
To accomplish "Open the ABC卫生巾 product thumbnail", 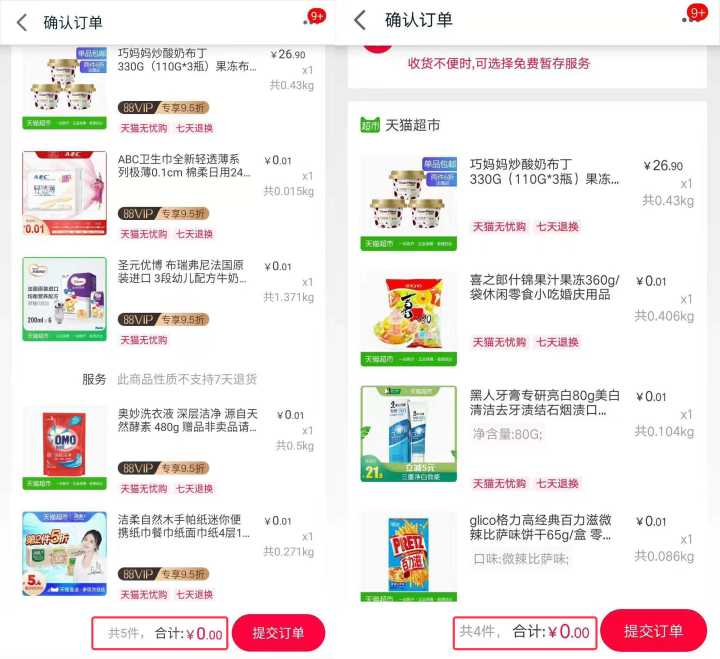I will point(64,193).
